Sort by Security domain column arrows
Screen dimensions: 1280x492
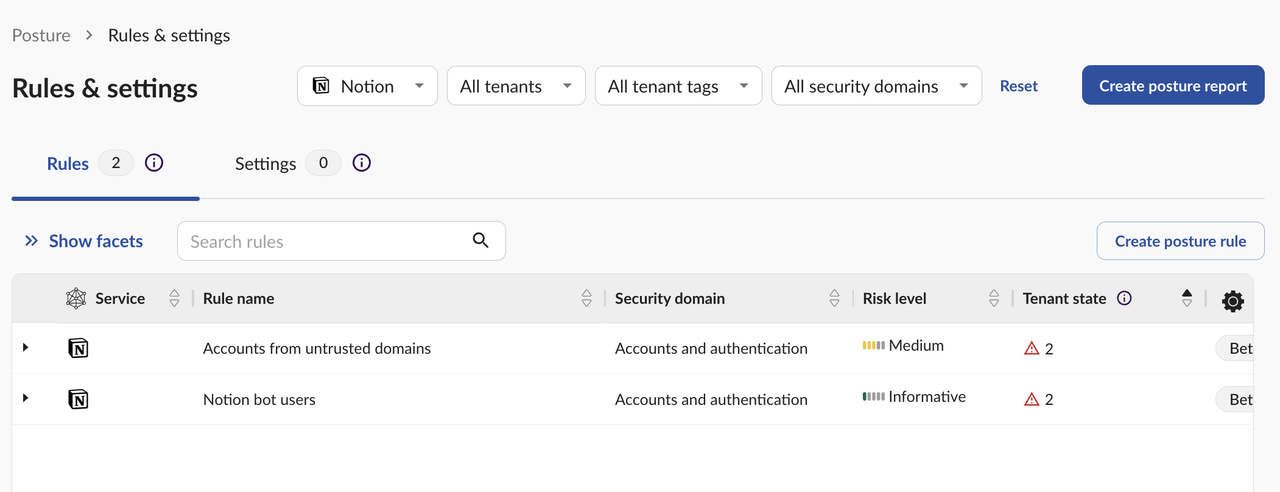[834, 298]
